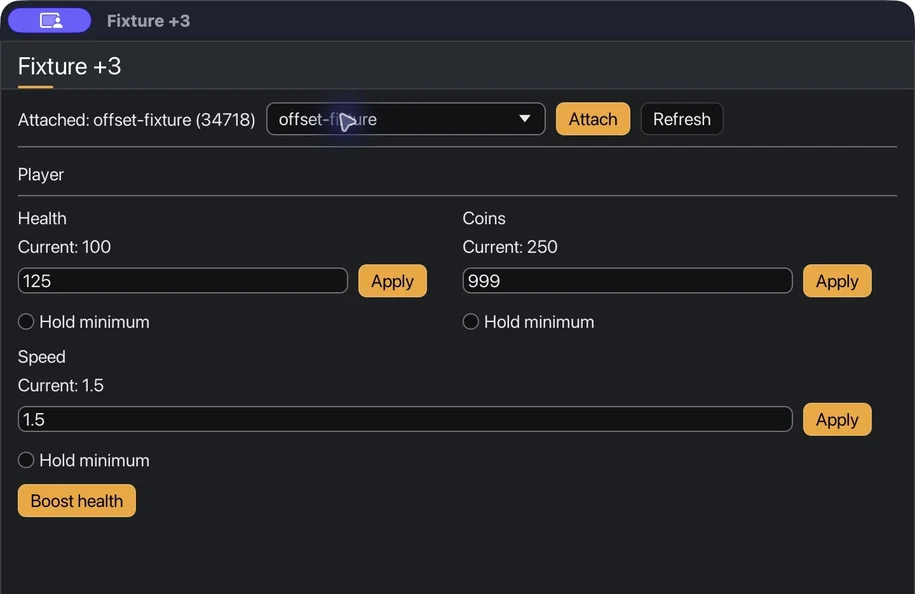Click the Health label

click(42, 218)
